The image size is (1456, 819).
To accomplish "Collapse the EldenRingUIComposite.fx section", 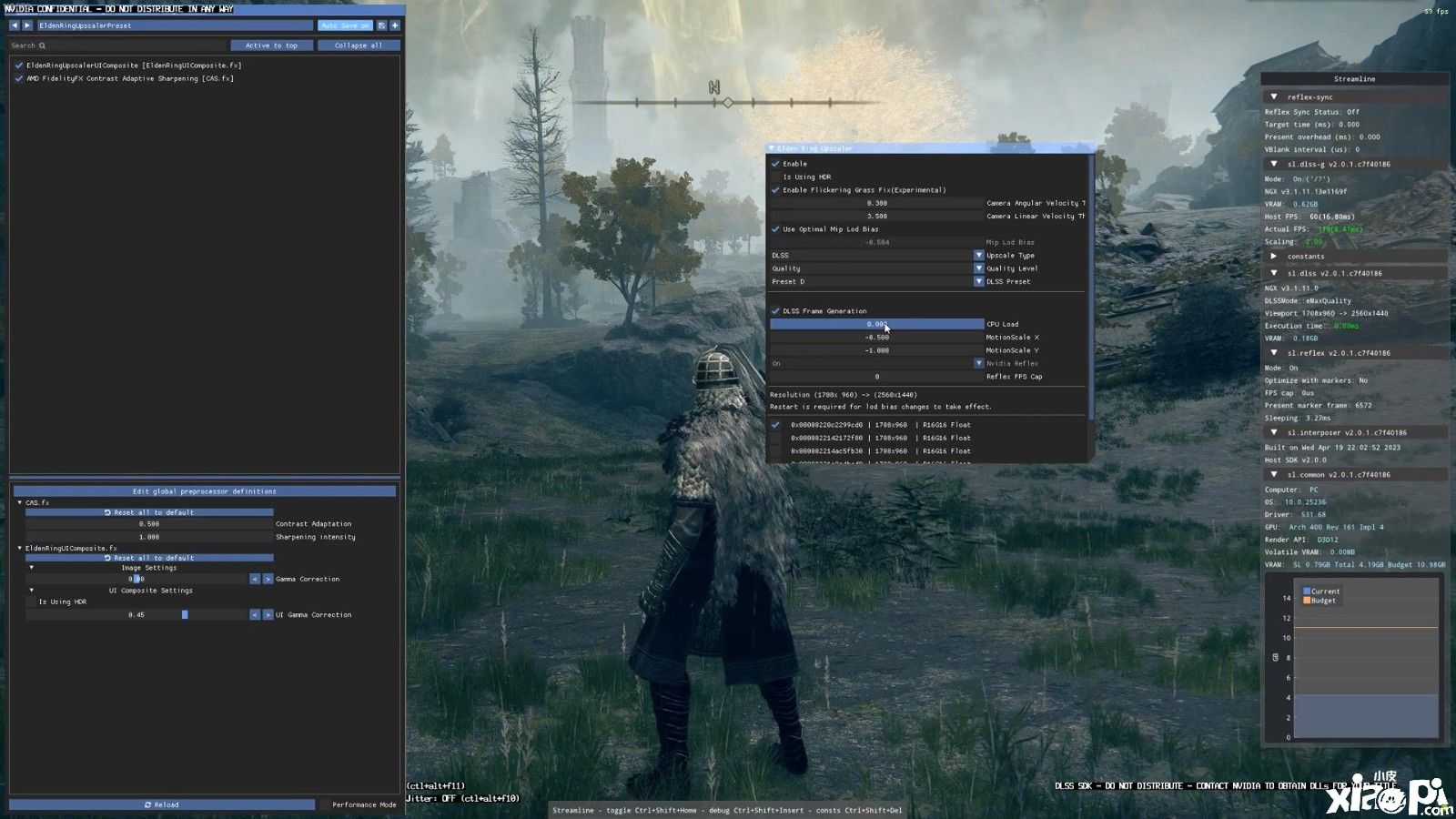I will 20,548.
